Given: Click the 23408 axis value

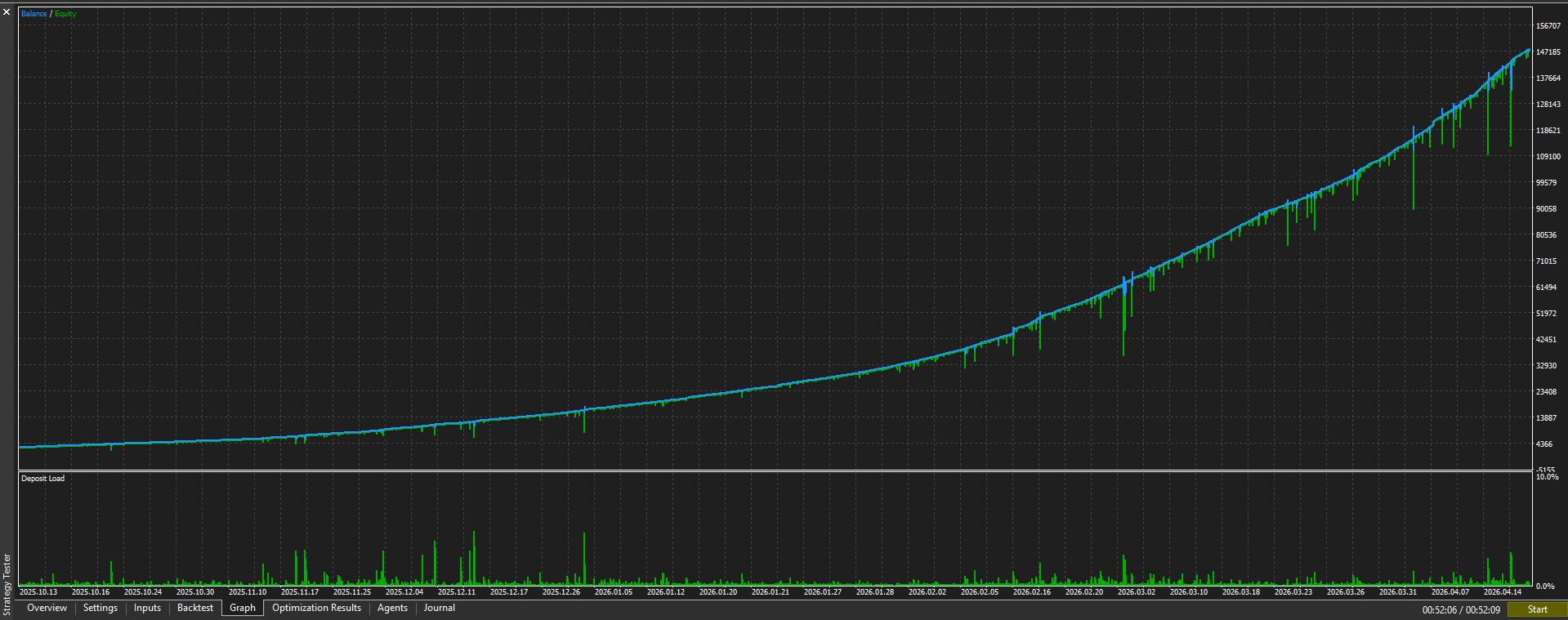Looking at the screenshot, I should 1546,392.
